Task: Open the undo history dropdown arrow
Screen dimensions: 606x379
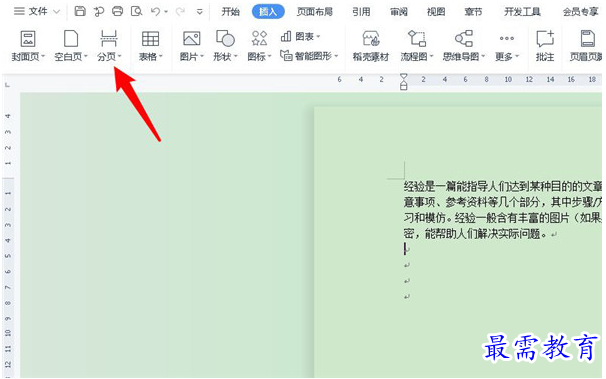Action: [166, 12]
